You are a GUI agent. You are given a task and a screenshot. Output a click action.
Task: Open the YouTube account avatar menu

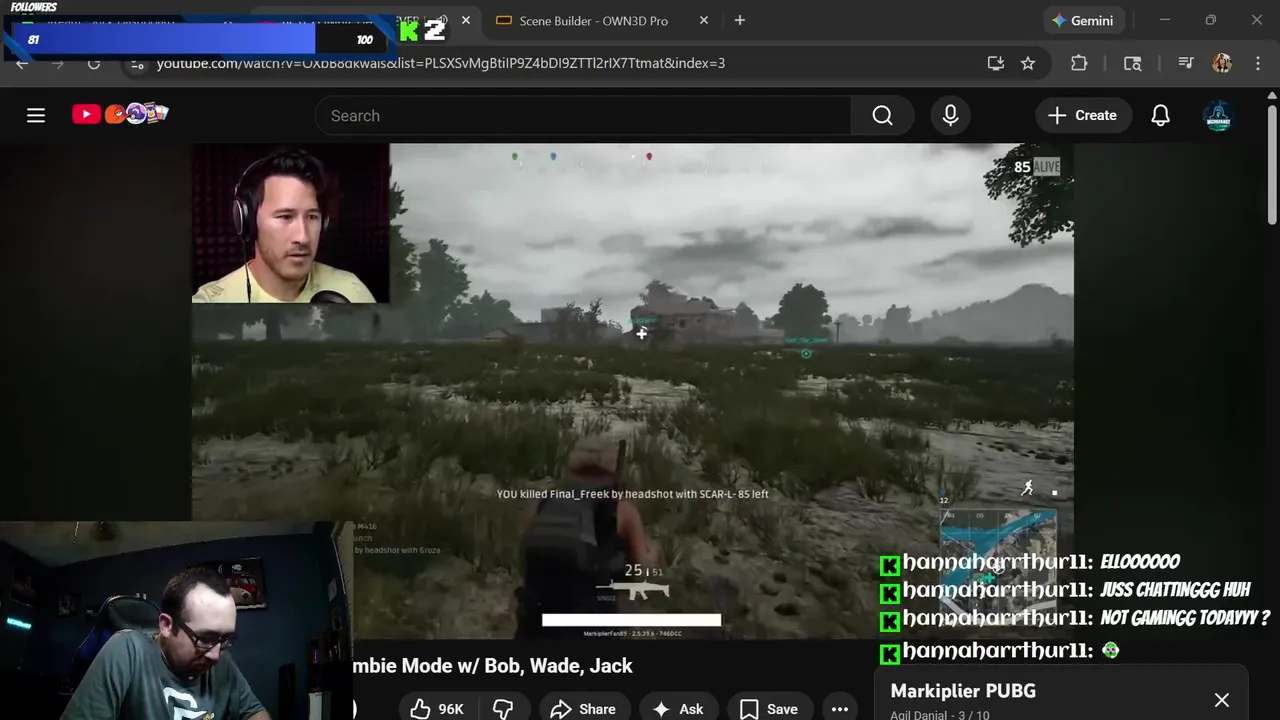(1218, 116)
